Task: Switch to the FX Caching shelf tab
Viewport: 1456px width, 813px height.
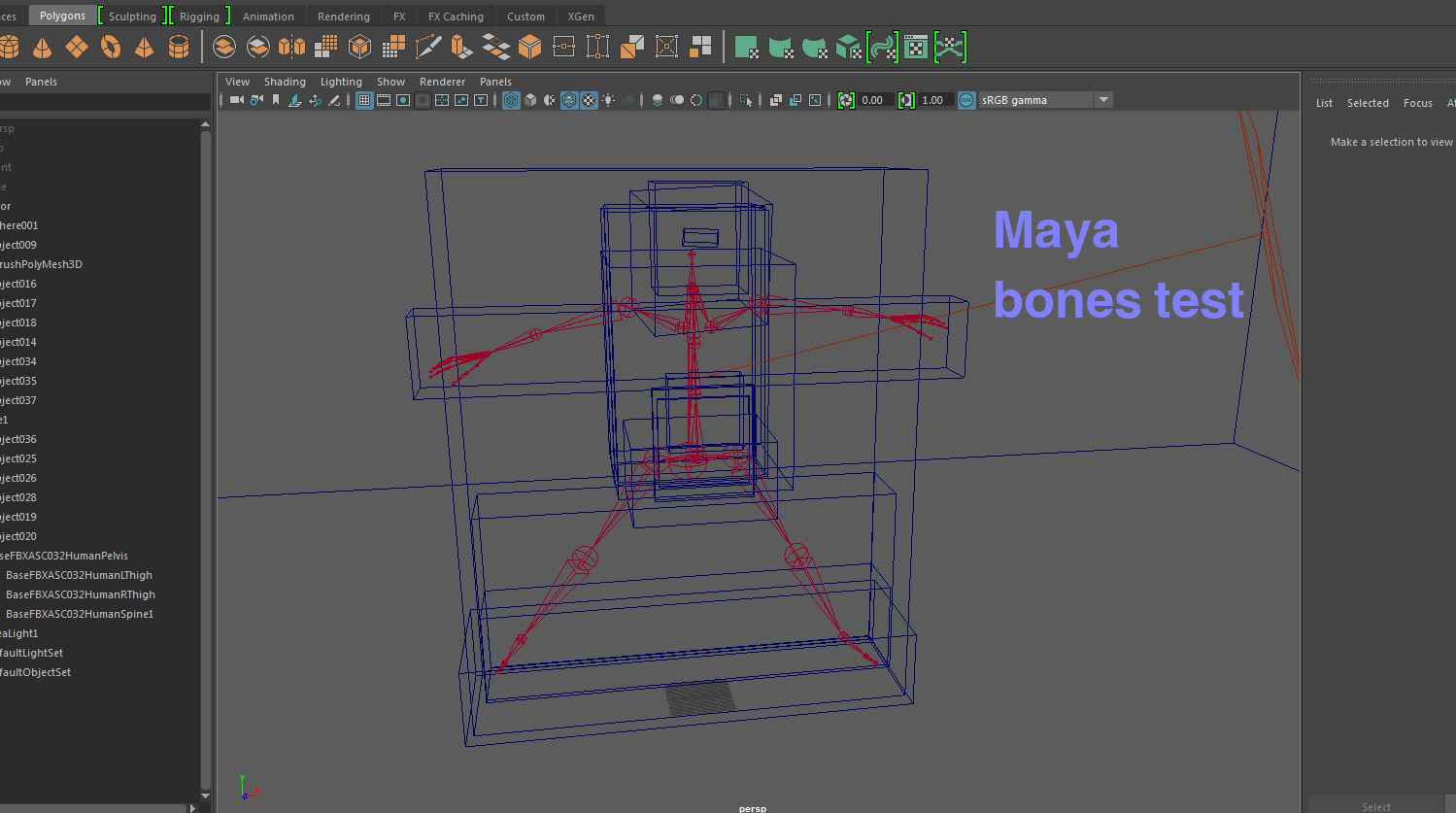Action: [456, 17]
